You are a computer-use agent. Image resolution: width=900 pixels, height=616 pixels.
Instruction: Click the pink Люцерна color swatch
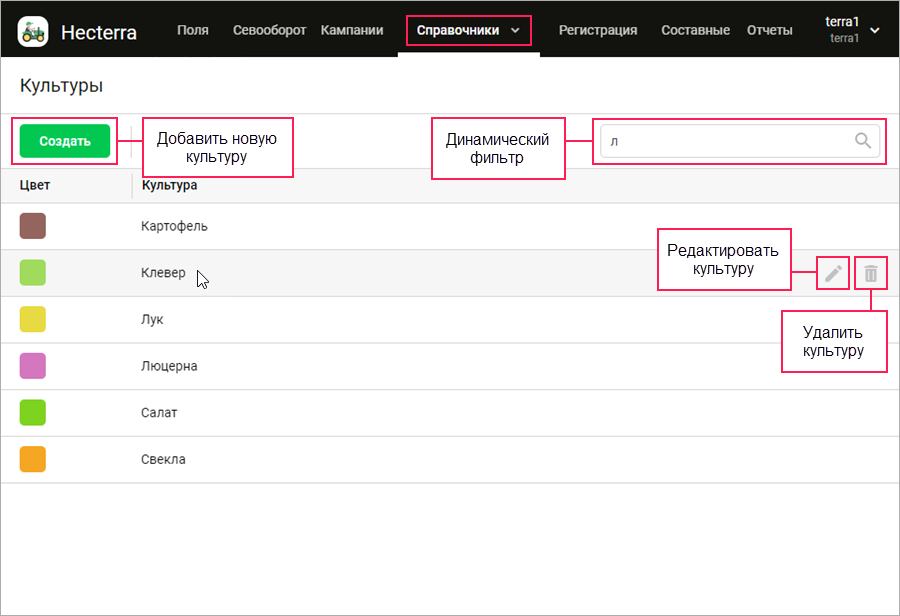pos(33,366)
